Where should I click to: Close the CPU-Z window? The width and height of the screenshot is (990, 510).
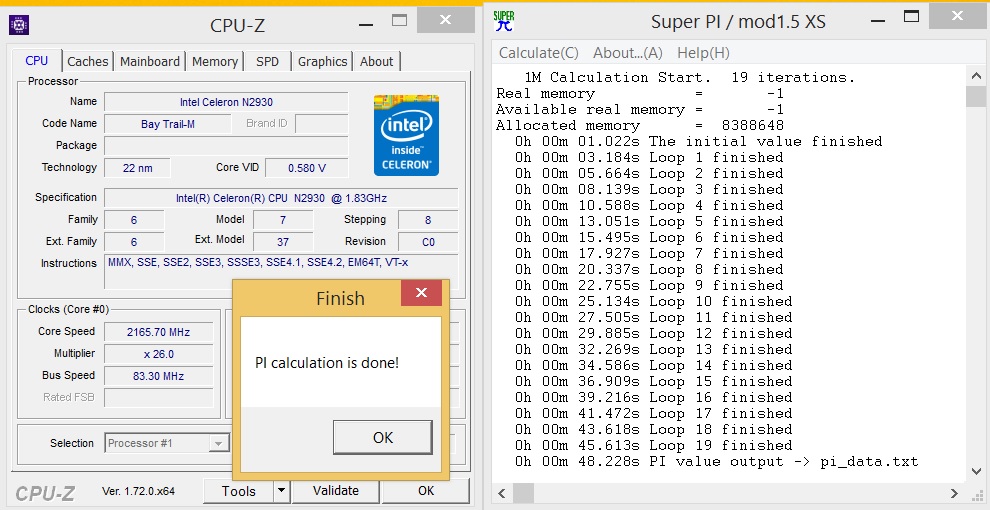click(x=445, y=20)
